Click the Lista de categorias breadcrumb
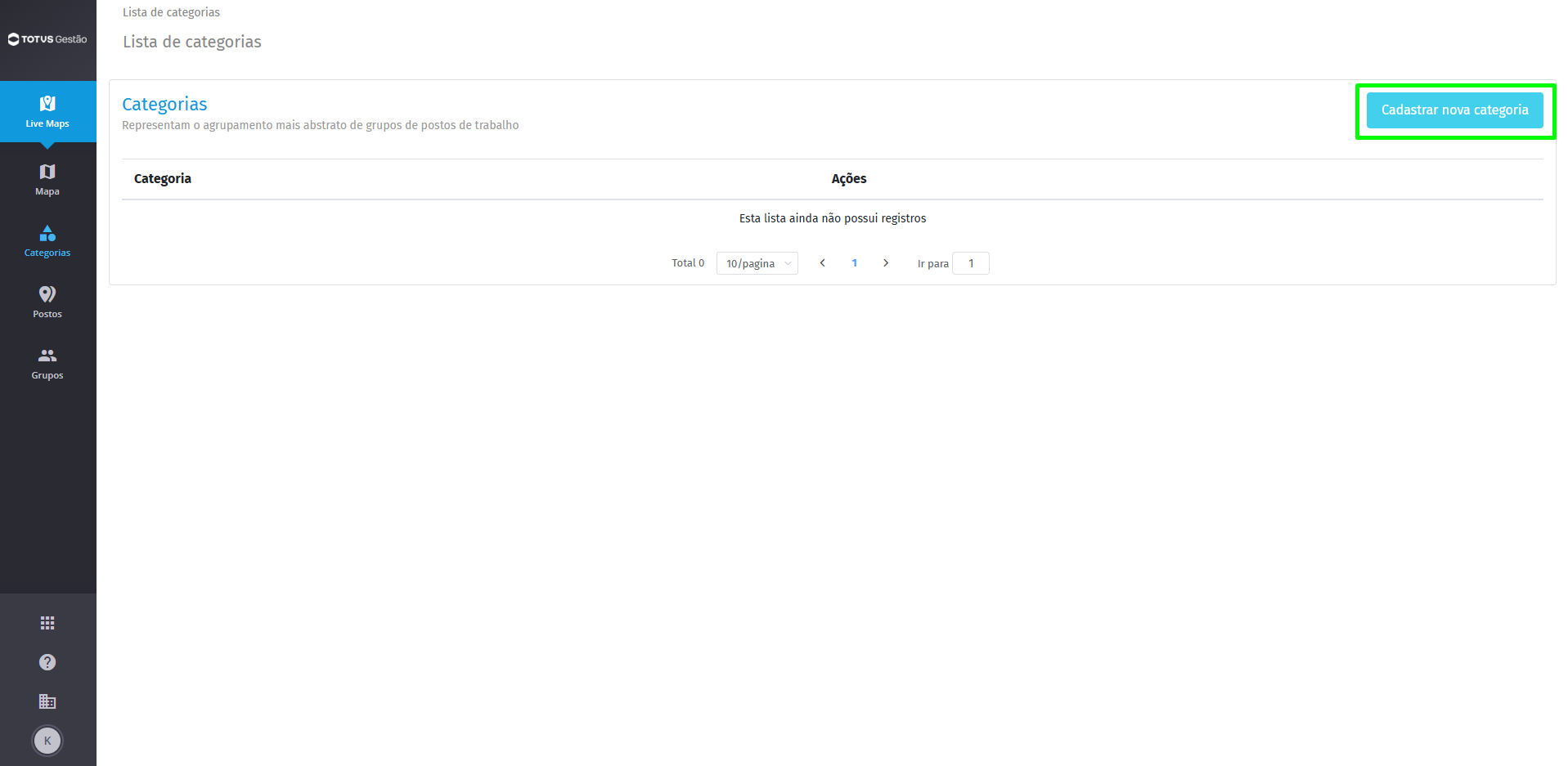1568x766 pixels. [x=171, y=12]
